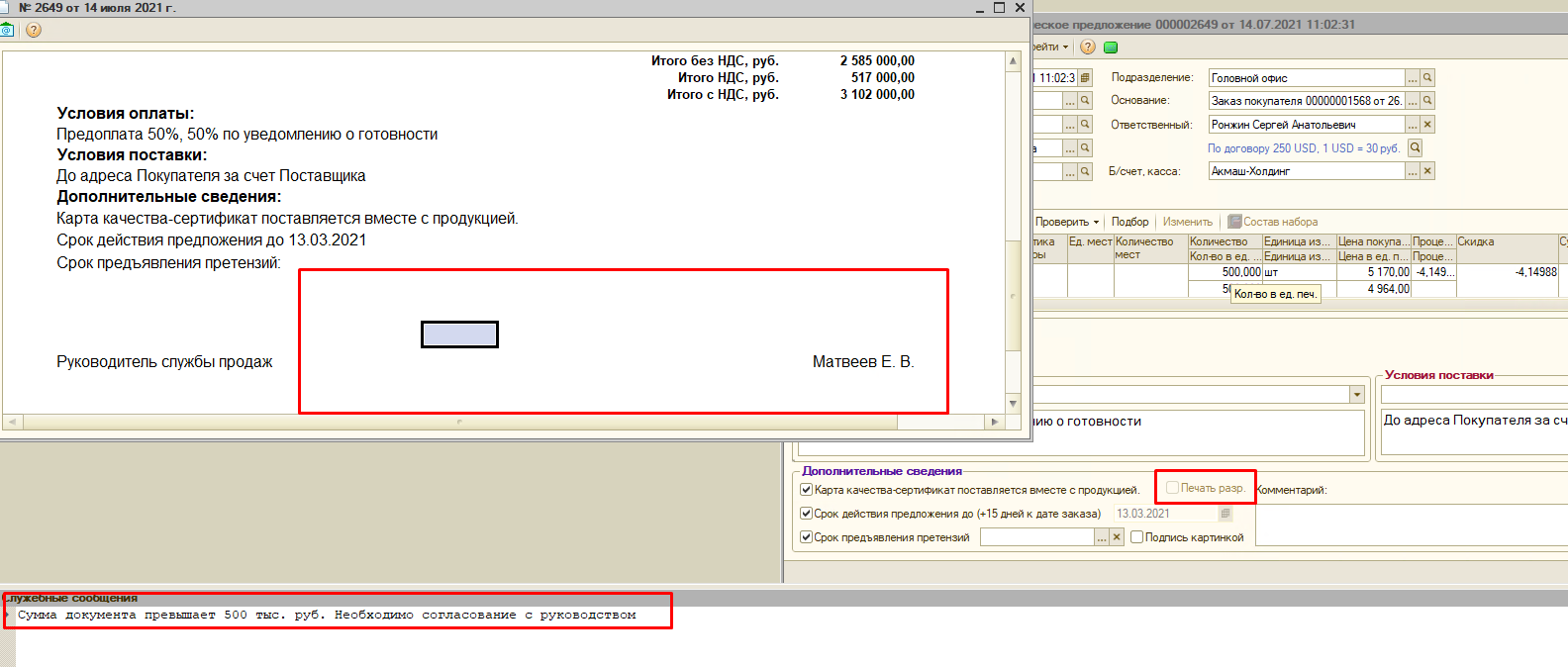Image resolution: width=1568 pixels, height=667 pixels.
Task: Click preview horizontal scrollbar right arrow
Action: click(995, 422)
